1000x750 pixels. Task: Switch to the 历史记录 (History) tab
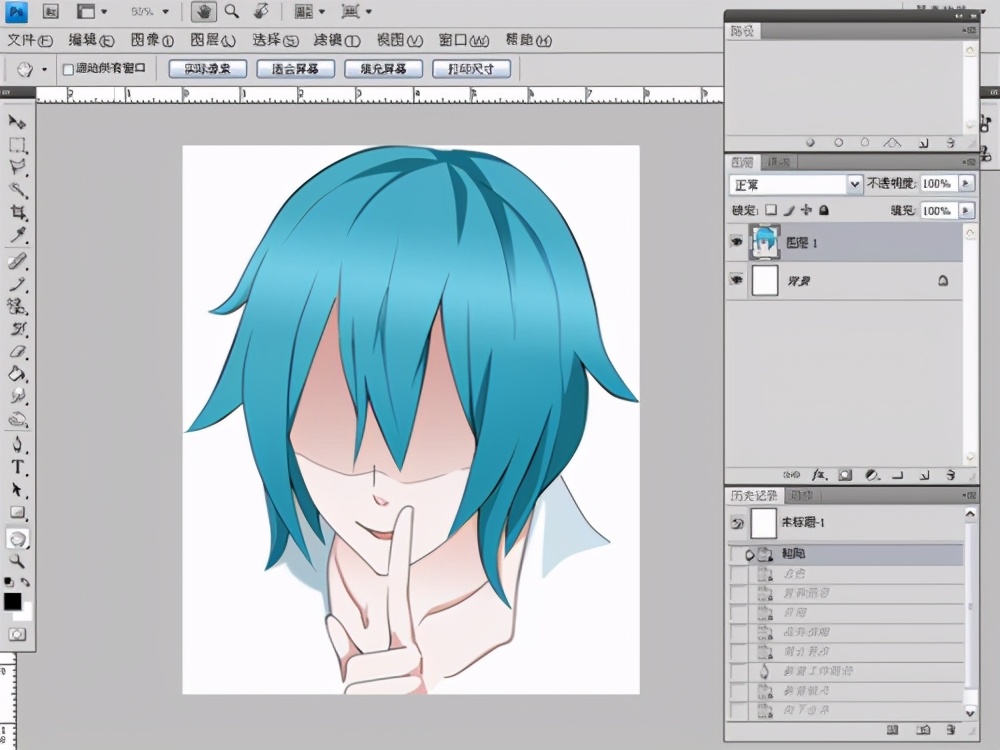[x=755, y=496]
